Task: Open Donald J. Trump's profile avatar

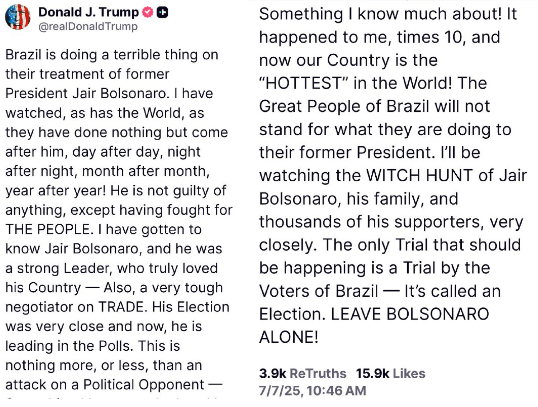Action: click(17, 17)
